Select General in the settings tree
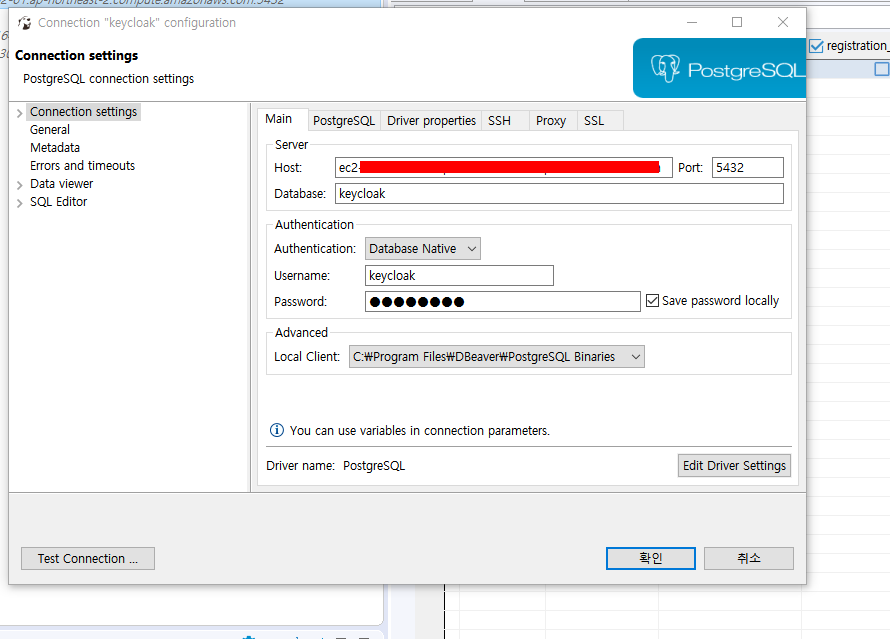 click(50, 130)
